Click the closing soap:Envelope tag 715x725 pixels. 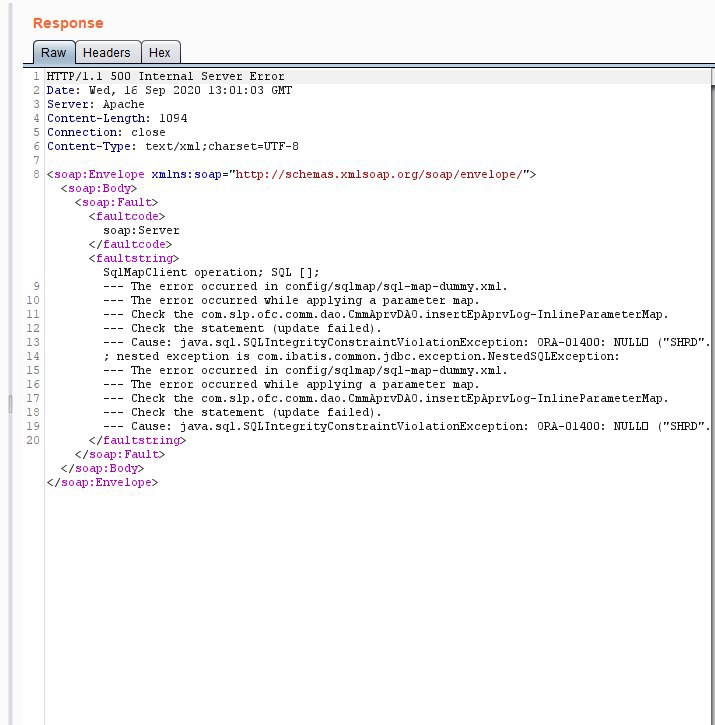pos(102,482)
